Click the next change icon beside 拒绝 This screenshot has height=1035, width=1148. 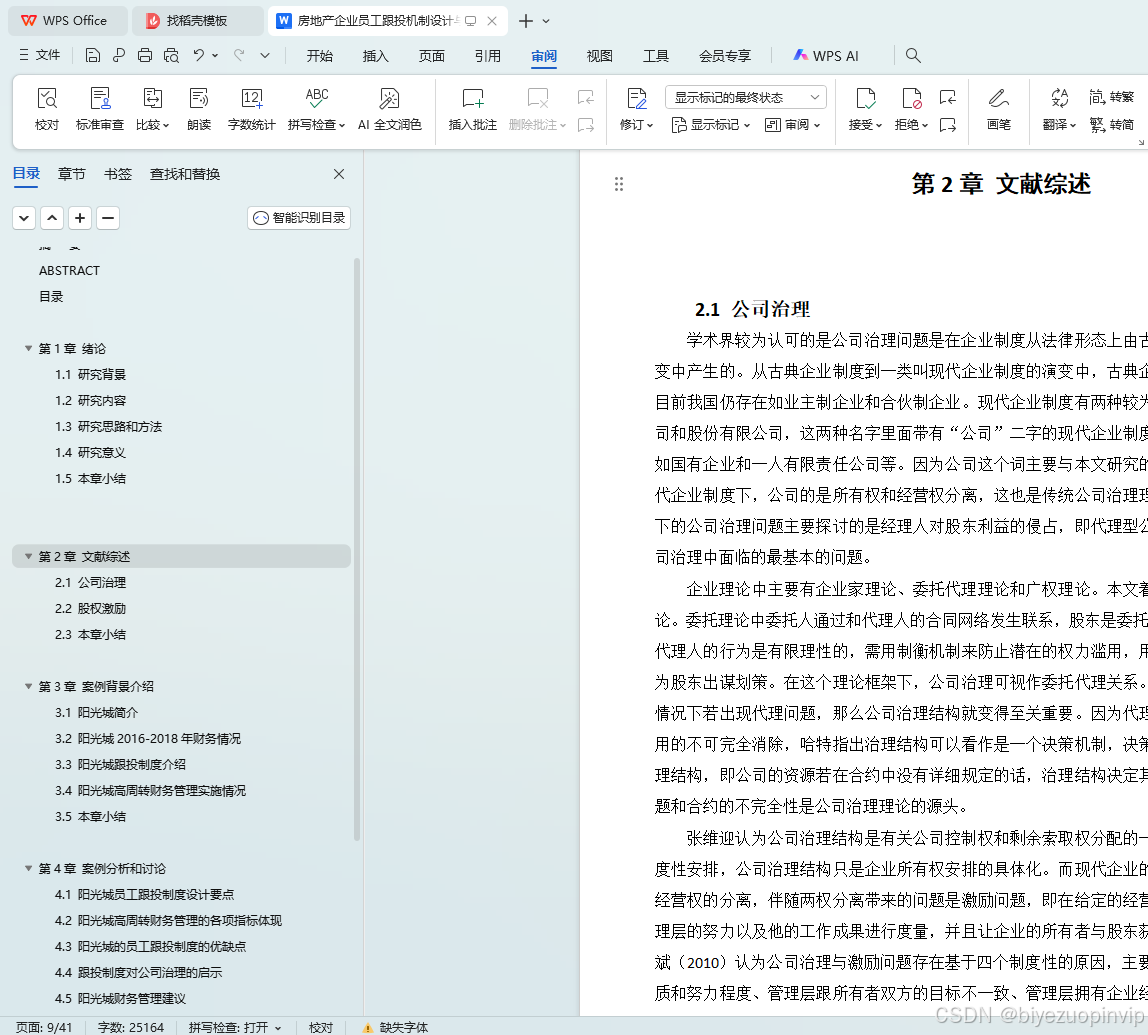pos(947,125)
